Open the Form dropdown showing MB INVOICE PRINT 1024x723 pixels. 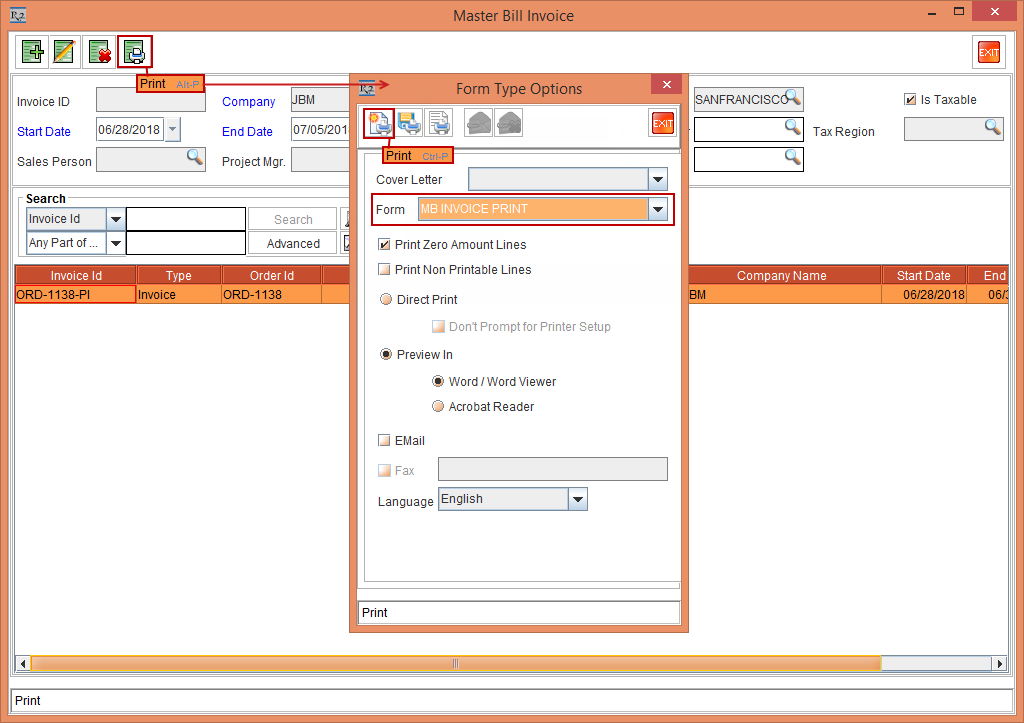tap(657, 209)
